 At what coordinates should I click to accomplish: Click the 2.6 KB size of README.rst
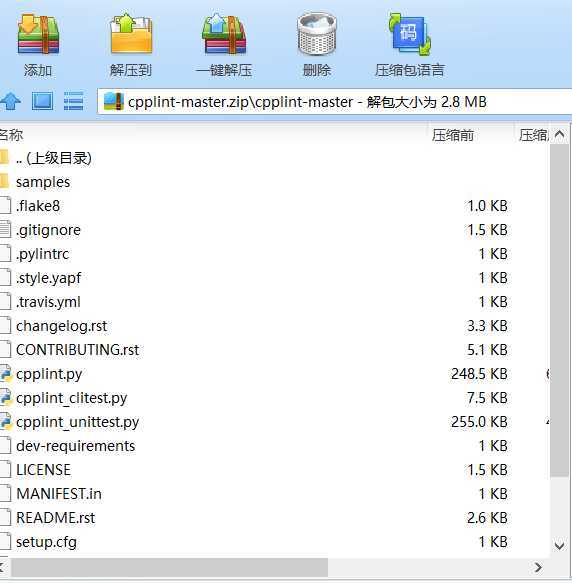point(487,518)
